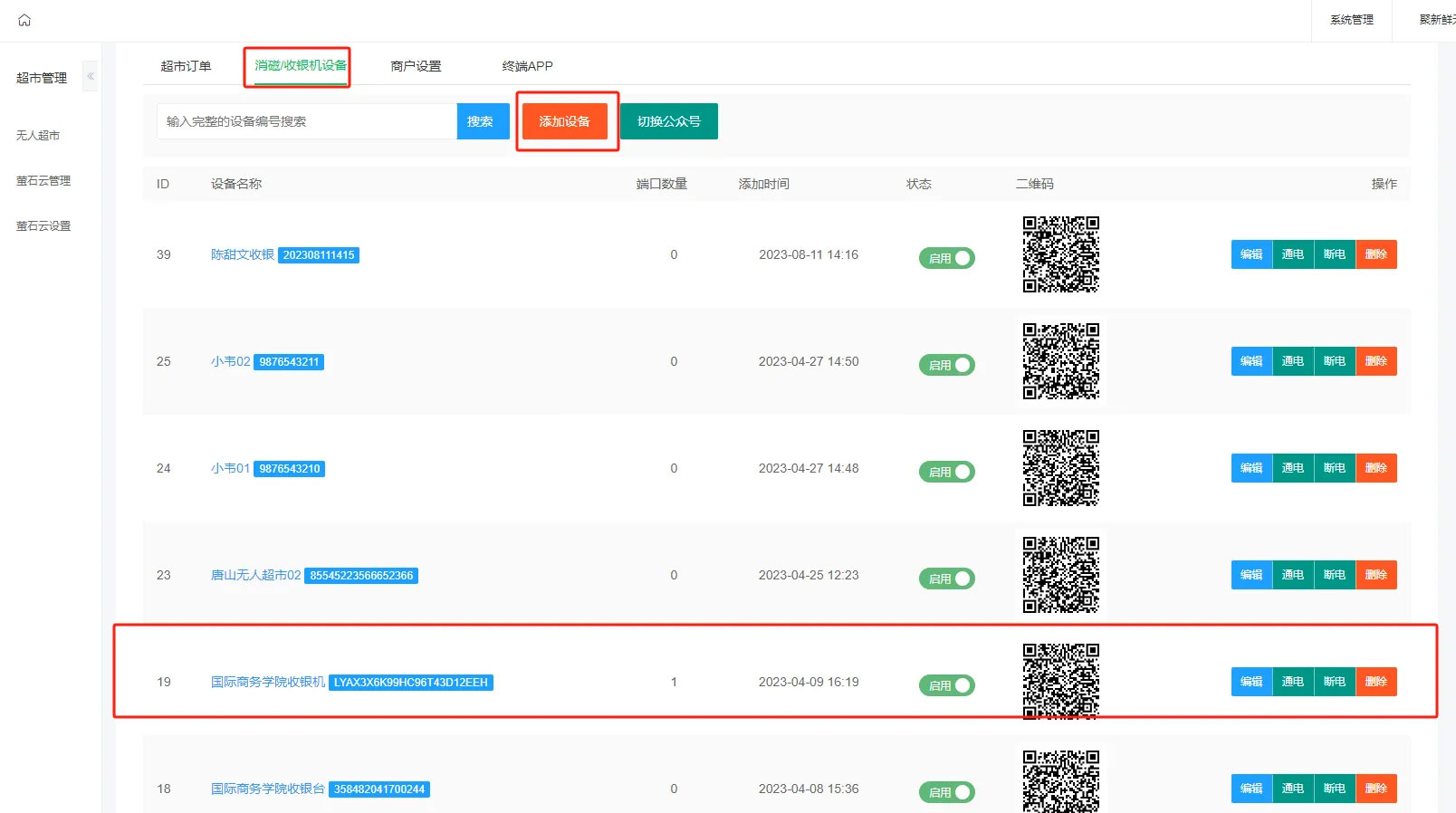Open device link 国际商务学院收银台

(268, 789)
